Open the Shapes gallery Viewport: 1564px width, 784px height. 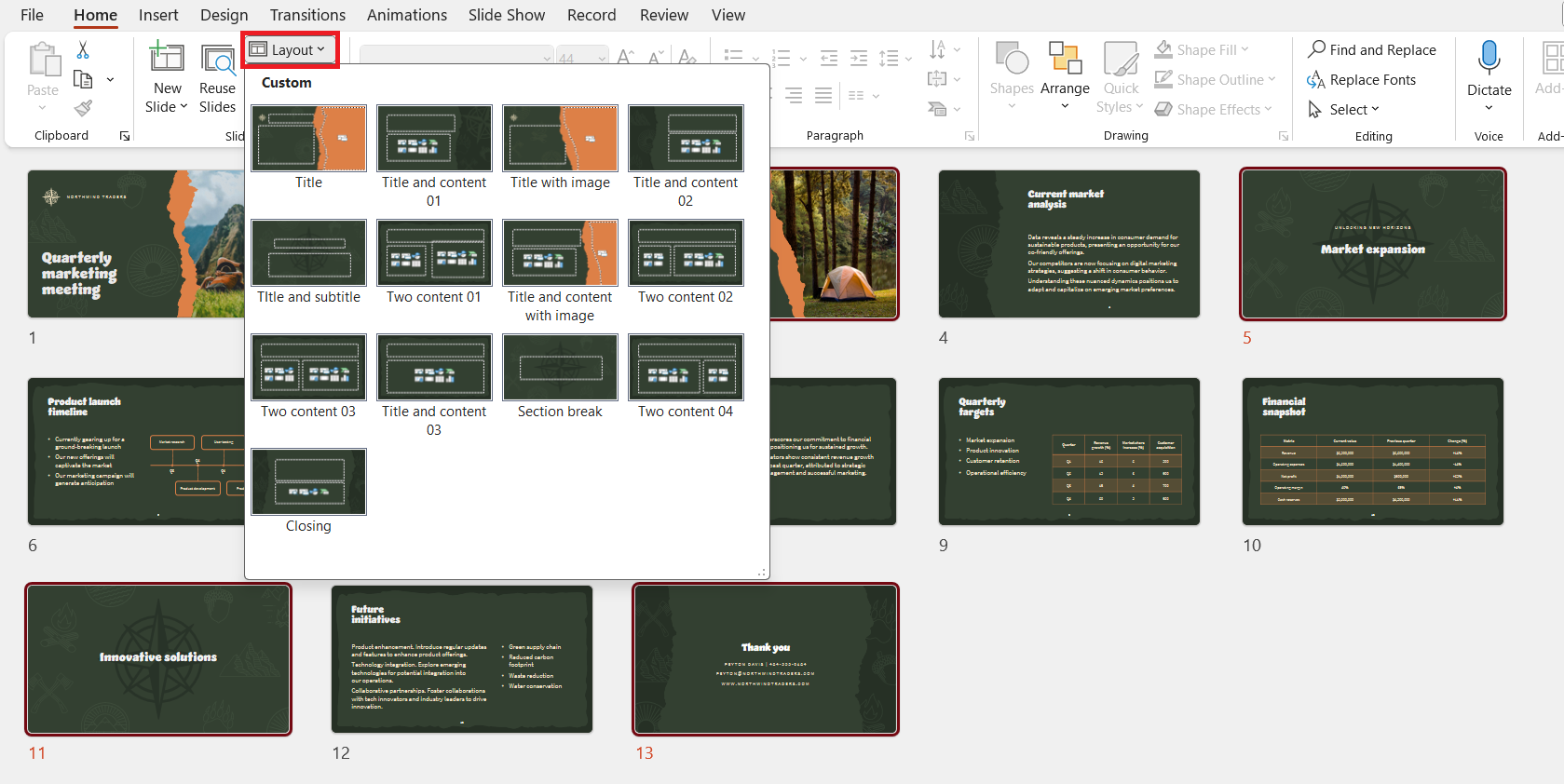[1012, 75]
